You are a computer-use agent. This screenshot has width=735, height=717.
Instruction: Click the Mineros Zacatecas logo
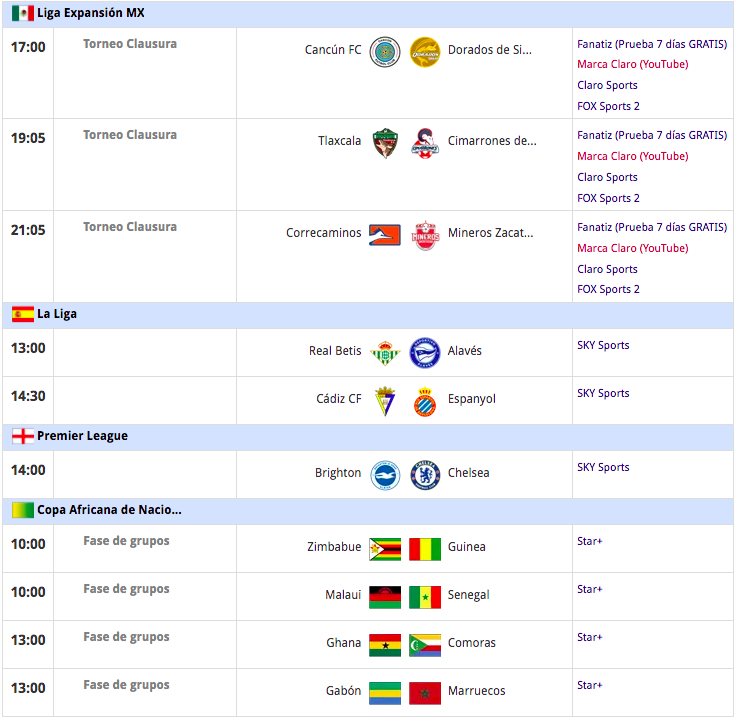[x=426, y=235]
